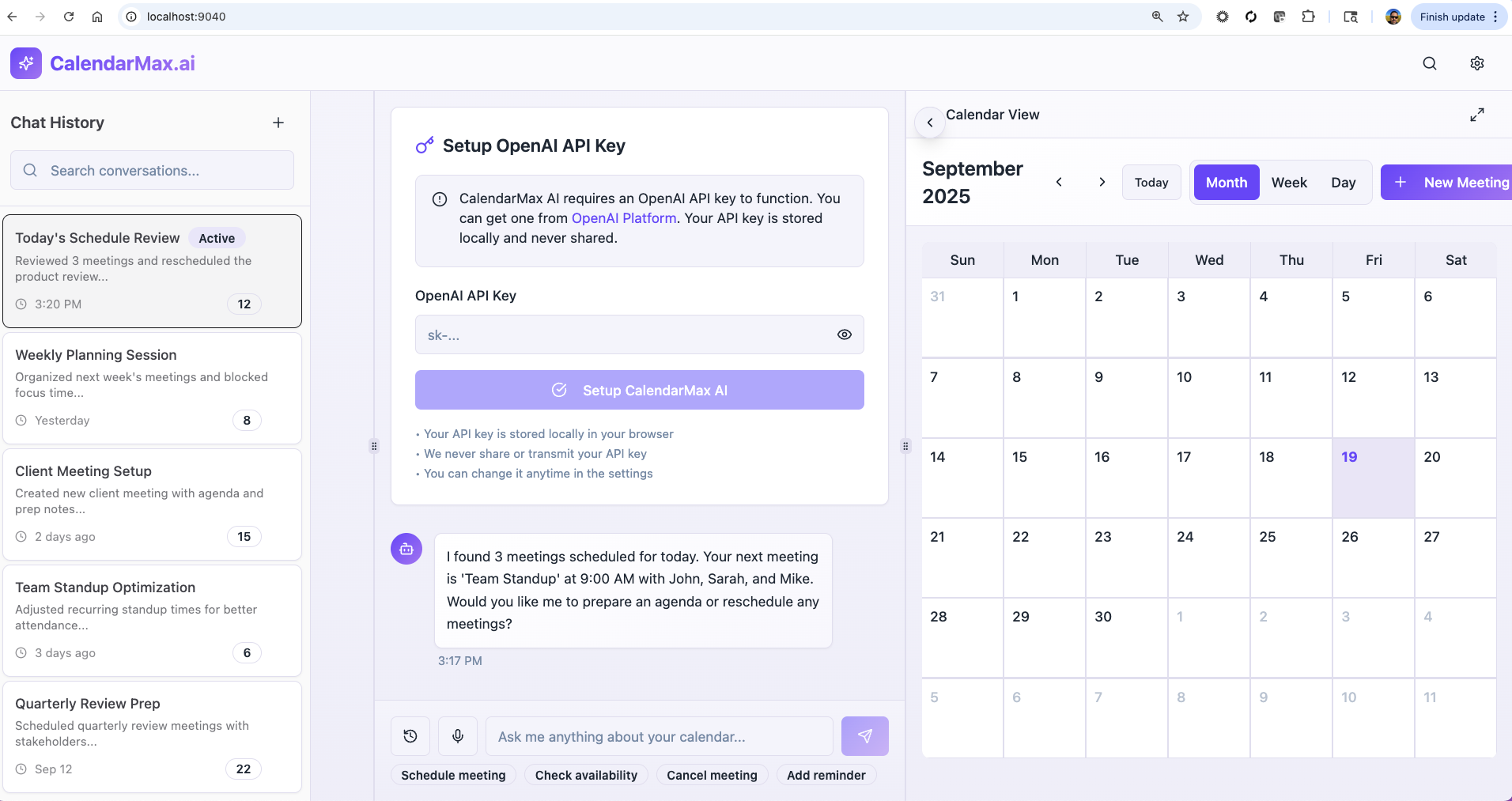Image resolution: width=1512 pixels, height=801 pixels.
Task: Click the Active badge on Today's Schedule Review
Action: (x=217, y=238)
